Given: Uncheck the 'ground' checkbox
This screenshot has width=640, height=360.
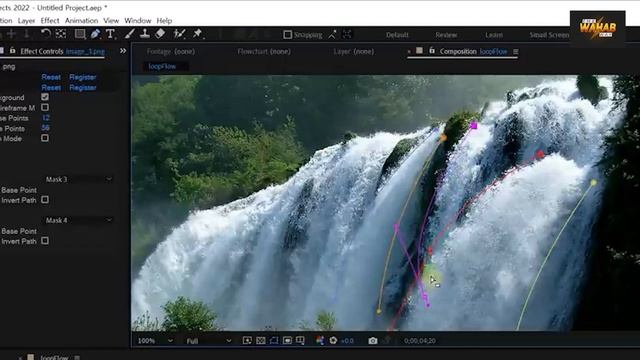Looking at the screenshot, I should 45,97.
